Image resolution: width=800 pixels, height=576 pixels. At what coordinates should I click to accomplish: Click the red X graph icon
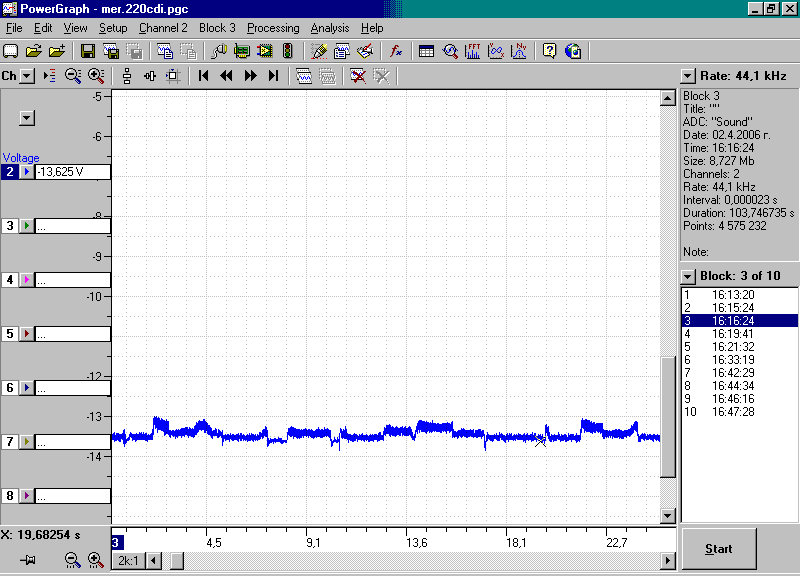358,76
